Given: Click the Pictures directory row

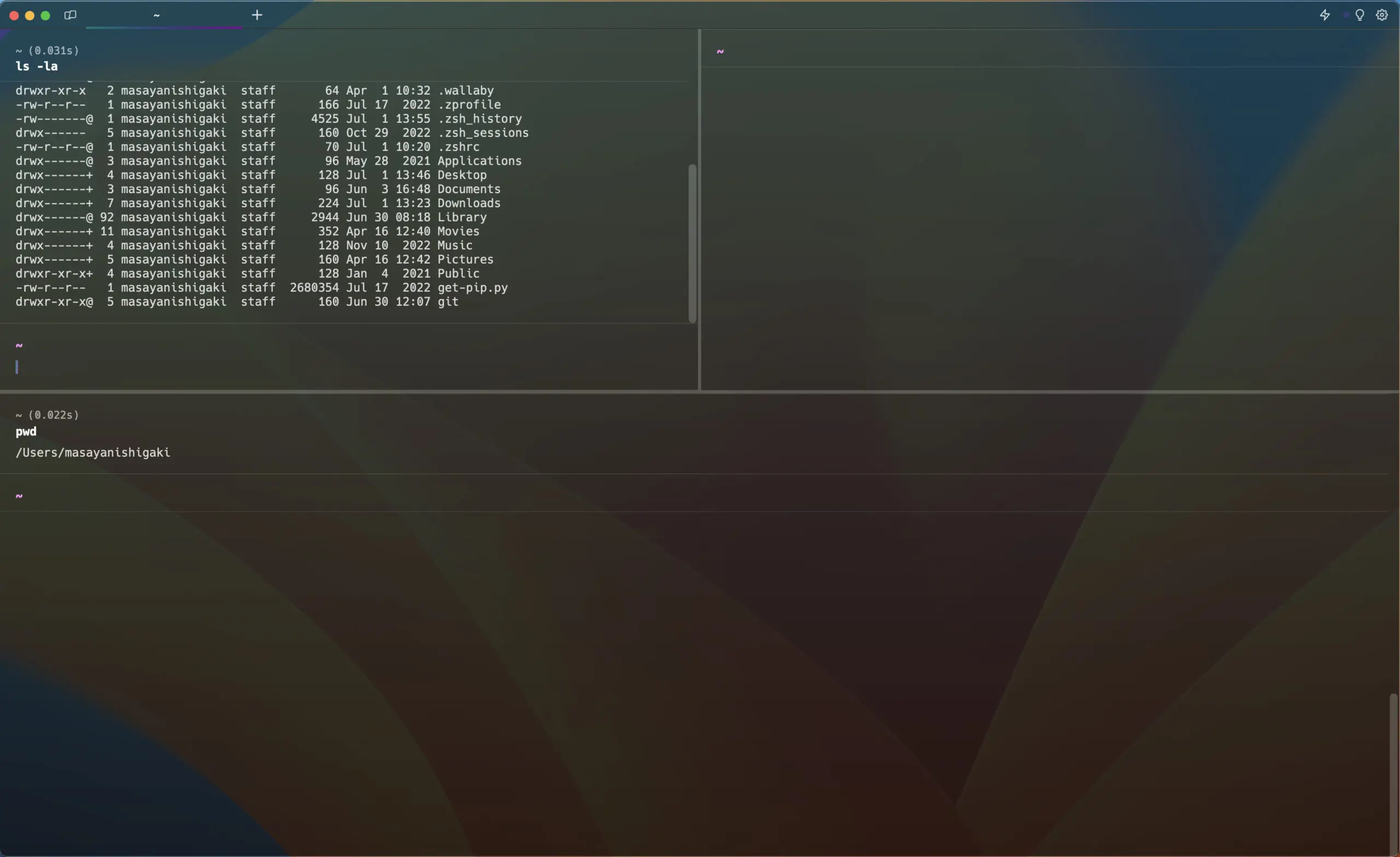Looking at the screenshot, I should (x=254, y=260).
